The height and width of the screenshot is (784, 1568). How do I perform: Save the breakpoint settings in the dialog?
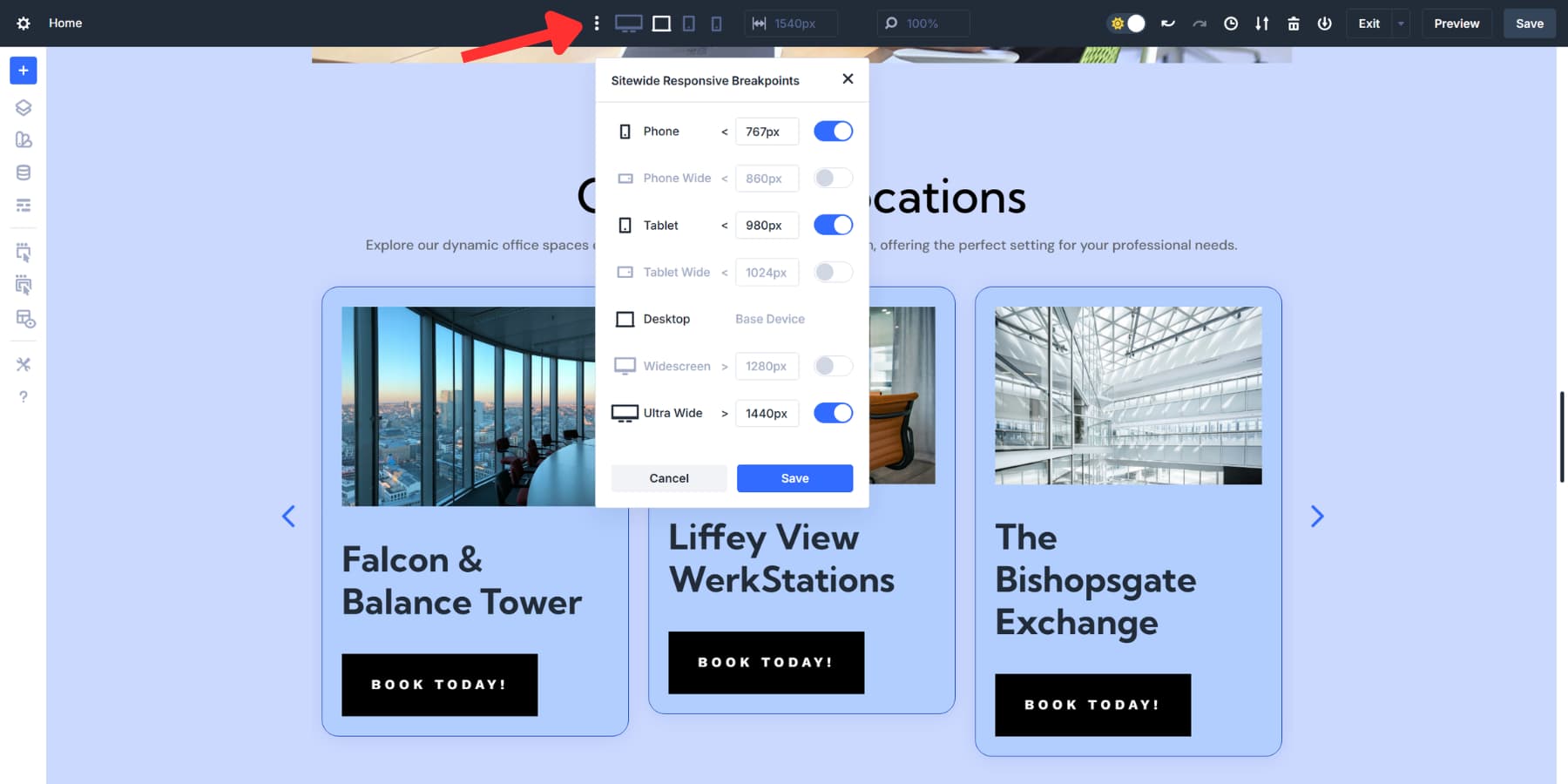click(x=794, y=478)
